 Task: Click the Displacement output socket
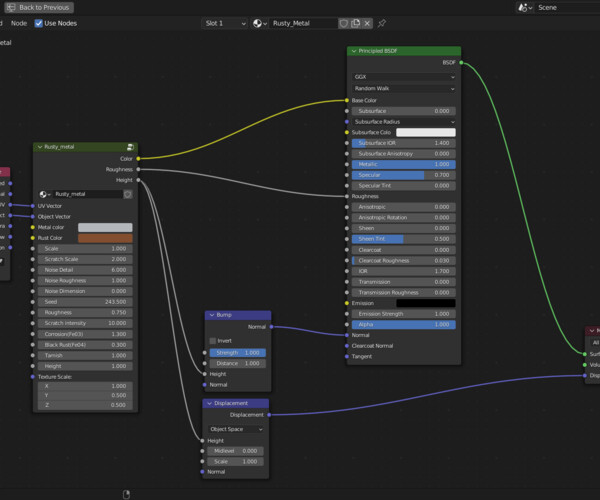(x=269, y=415)
